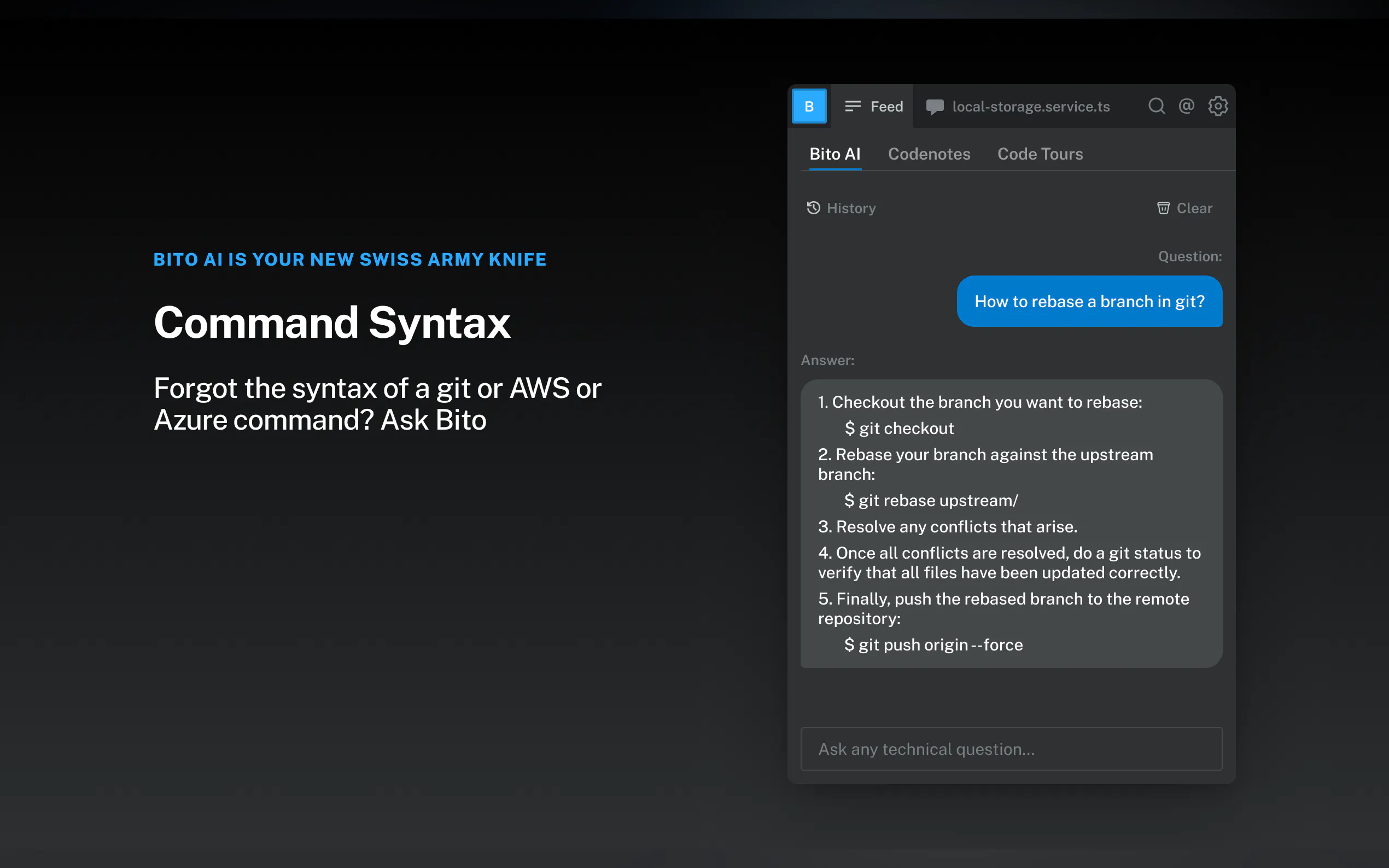Click the '$ git push origin --force' line
The height and width of the screenshot is (868, 1389).
point(933,644)
